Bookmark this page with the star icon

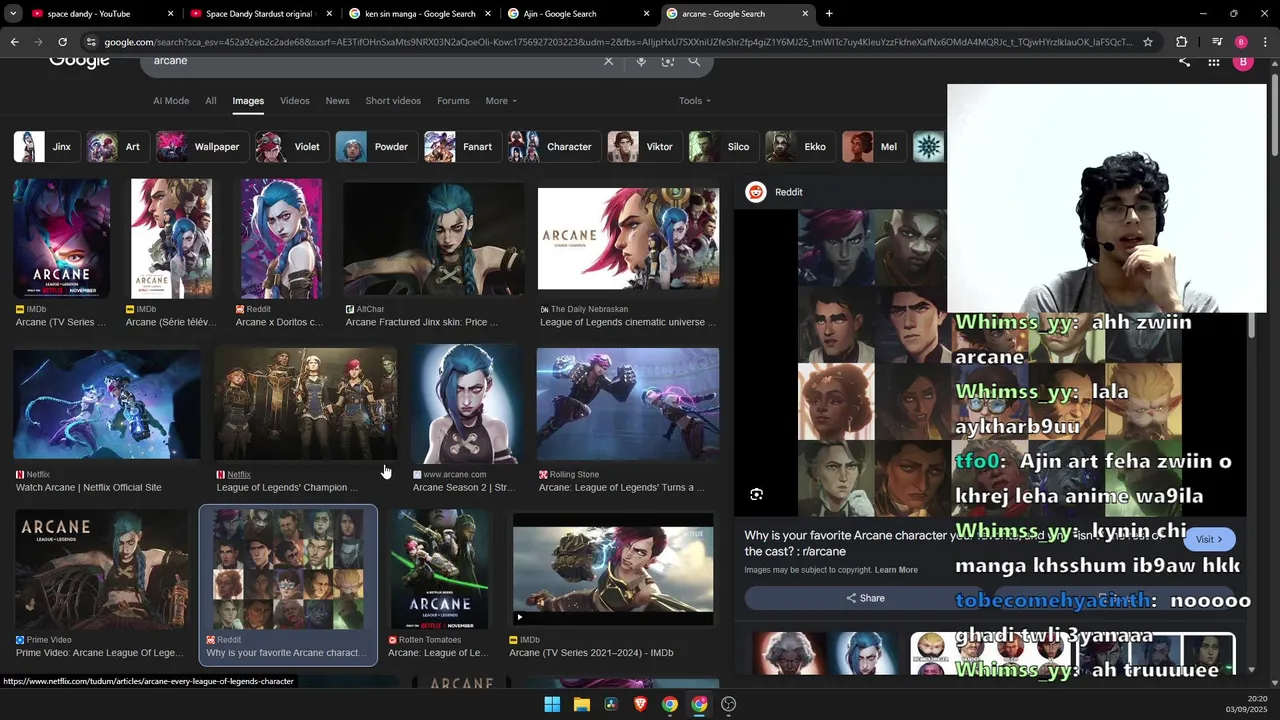1148,42
